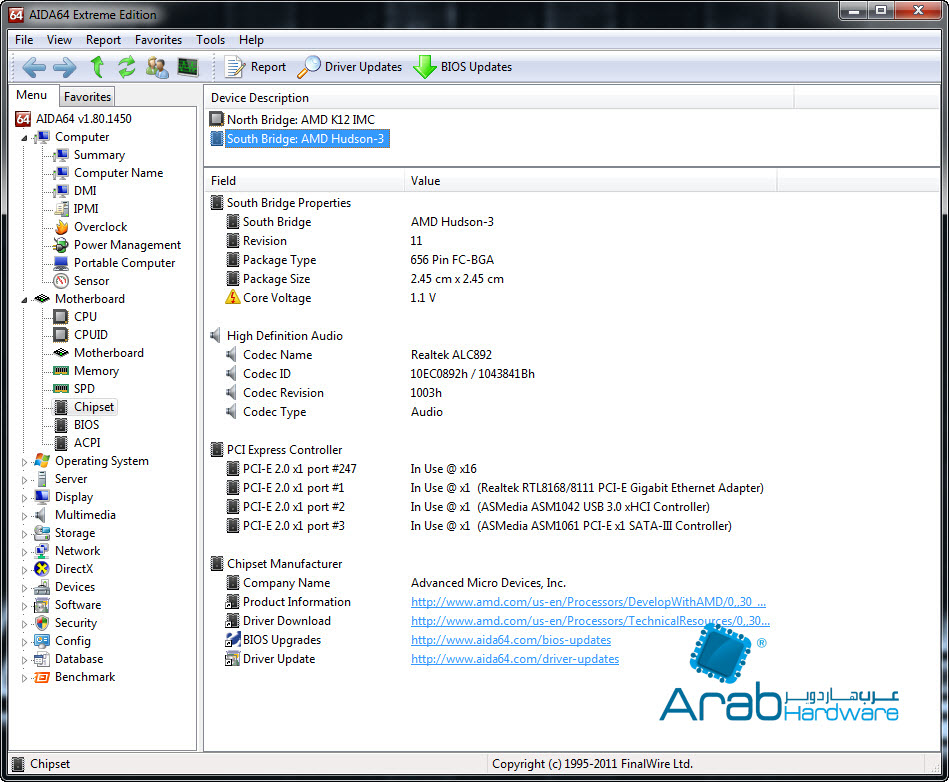Click the Manage Users toolbar icon
Screen dimensions: 949x782
pos(157,67)
